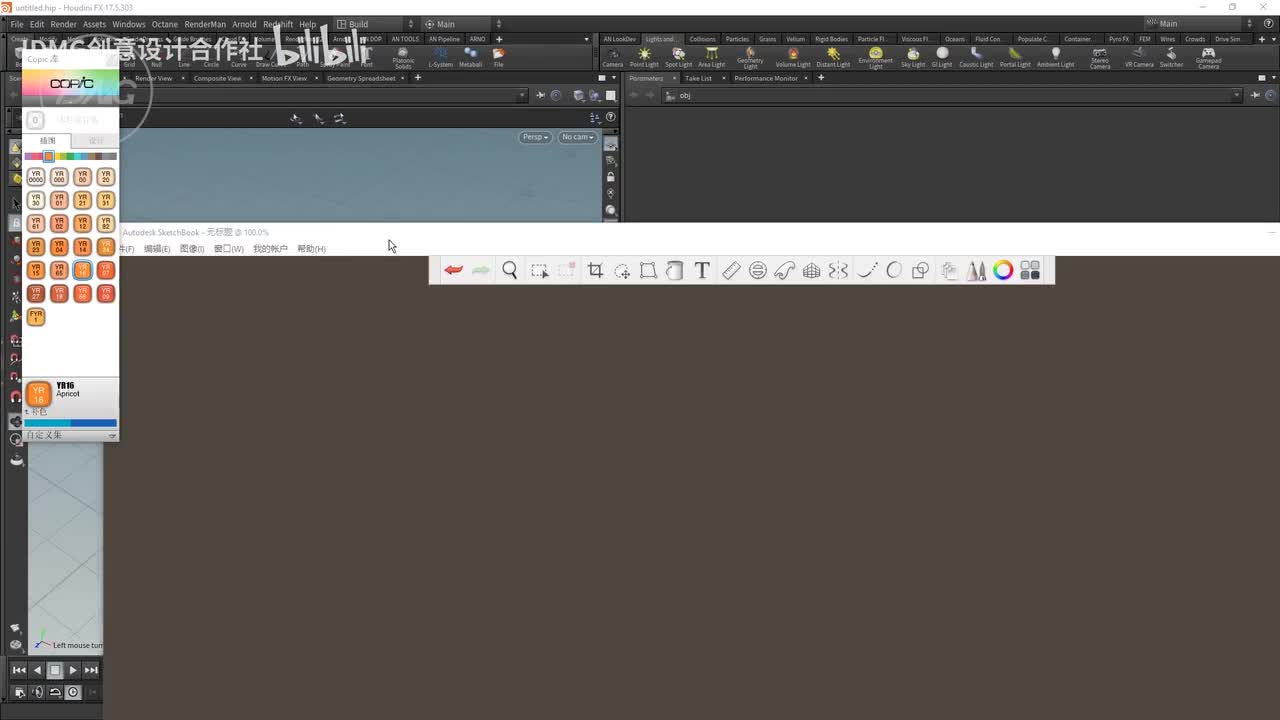Pick the YR07 Copic color swatch
The width and height of the screenshot is (1280, 720).
click(105, 270)
